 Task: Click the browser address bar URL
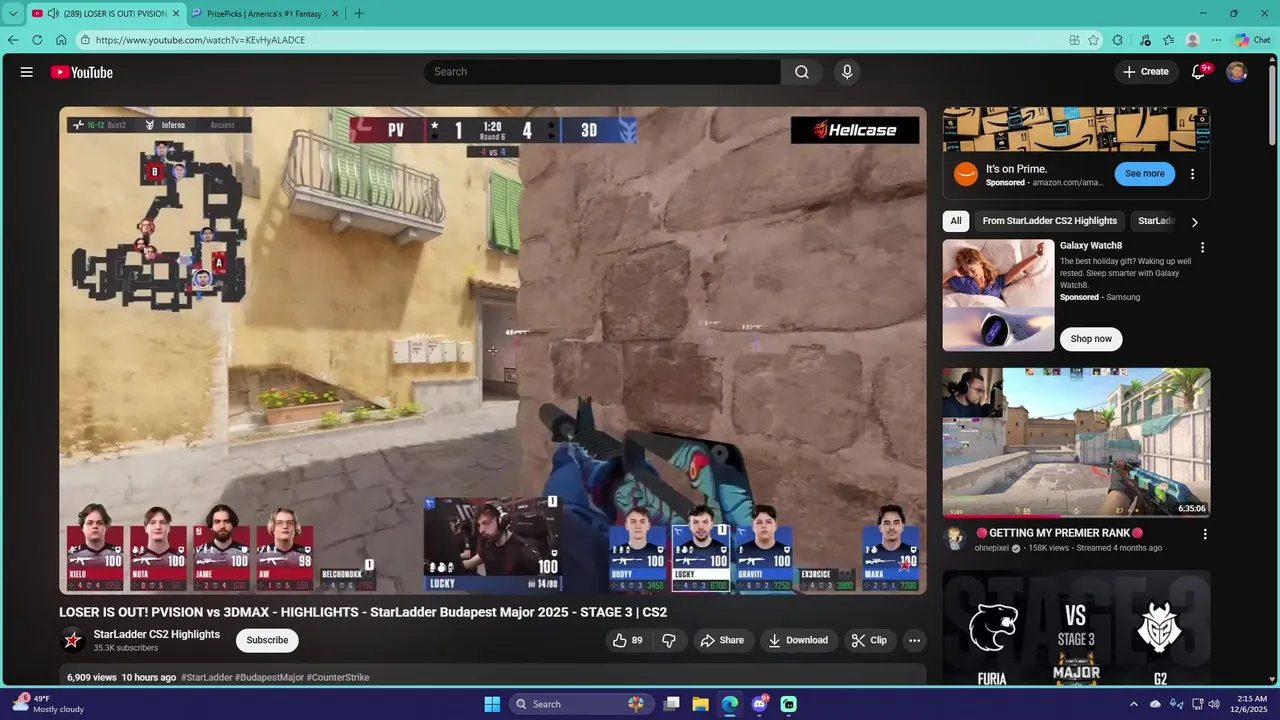click(200, 40)
